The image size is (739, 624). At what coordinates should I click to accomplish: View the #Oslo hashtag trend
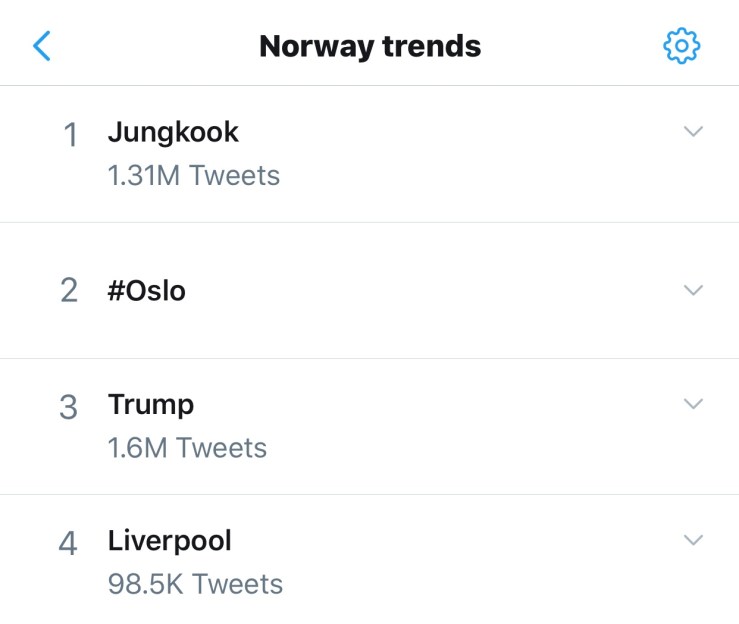coord(147,291)
